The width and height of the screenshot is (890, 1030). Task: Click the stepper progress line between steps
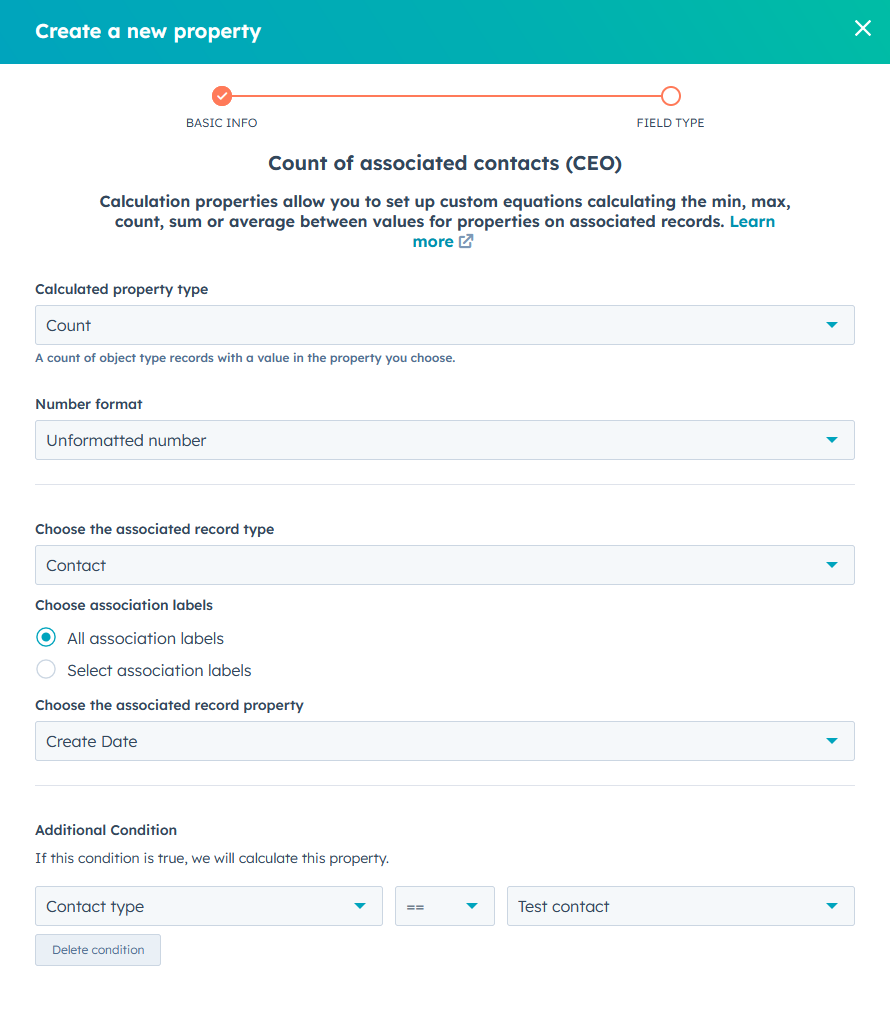[445, 97]
